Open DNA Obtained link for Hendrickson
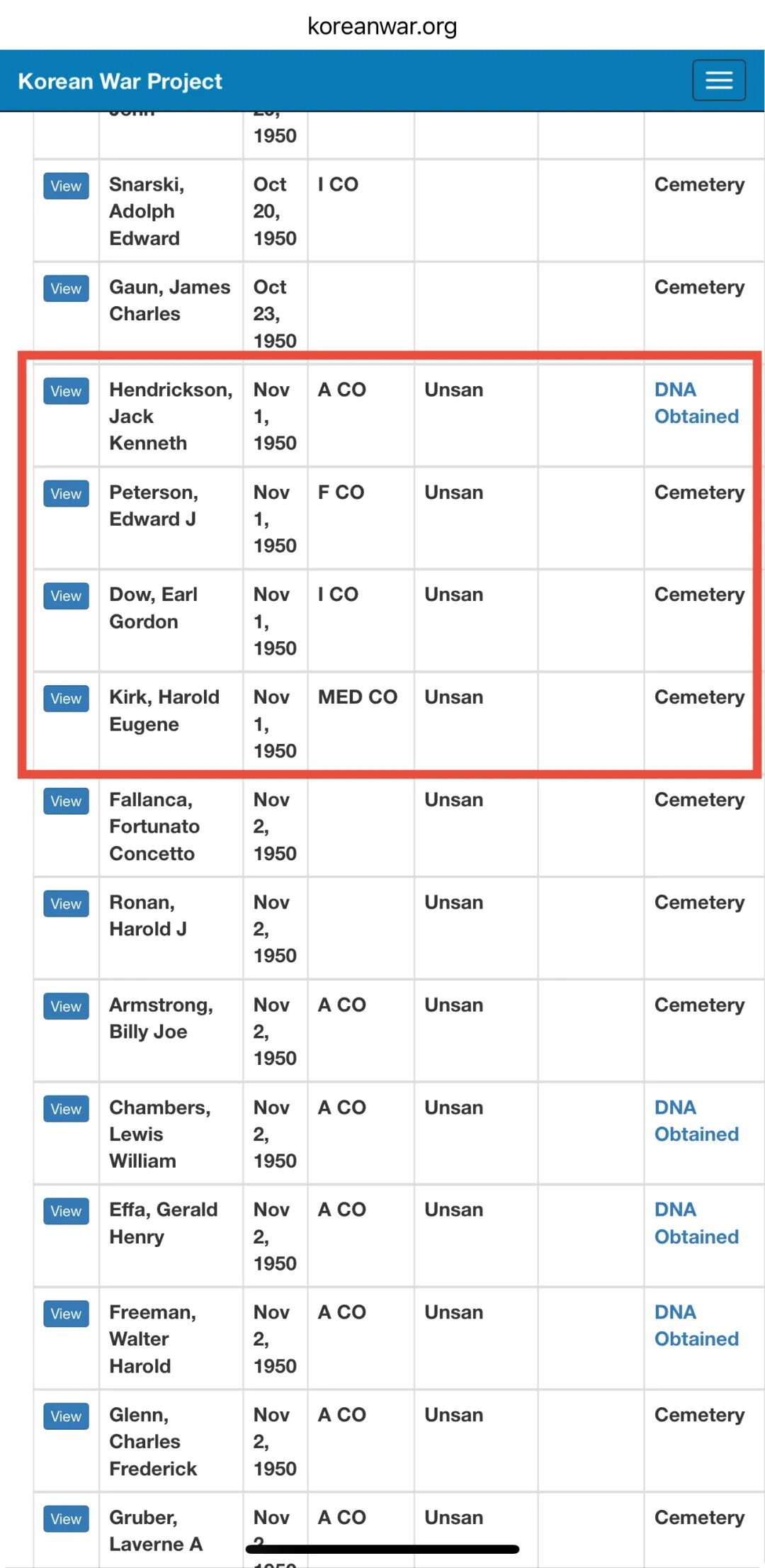Image resolution: width=765 pixels, height=1568 pixels. click(696, 403)
